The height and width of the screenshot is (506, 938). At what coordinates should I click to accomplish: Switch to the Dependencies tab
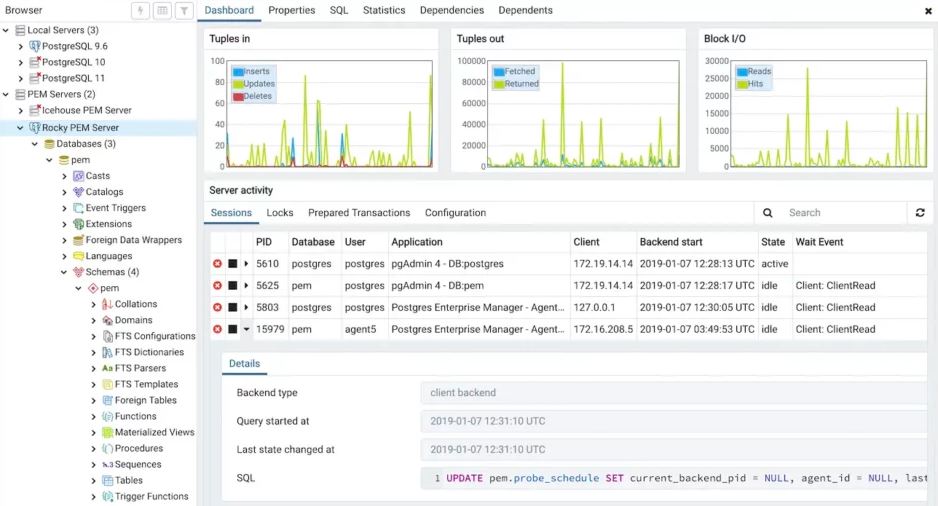[452, 10]
